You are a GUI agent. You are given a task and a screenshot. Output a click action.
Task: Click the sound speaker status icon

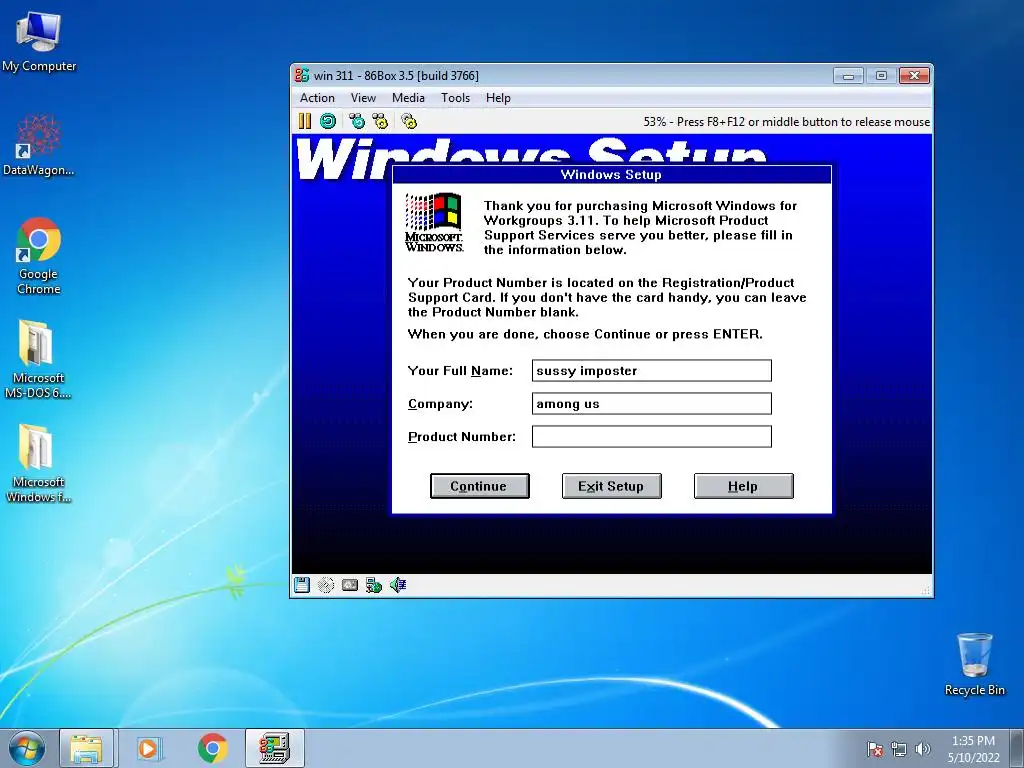[x=398, y=584]
